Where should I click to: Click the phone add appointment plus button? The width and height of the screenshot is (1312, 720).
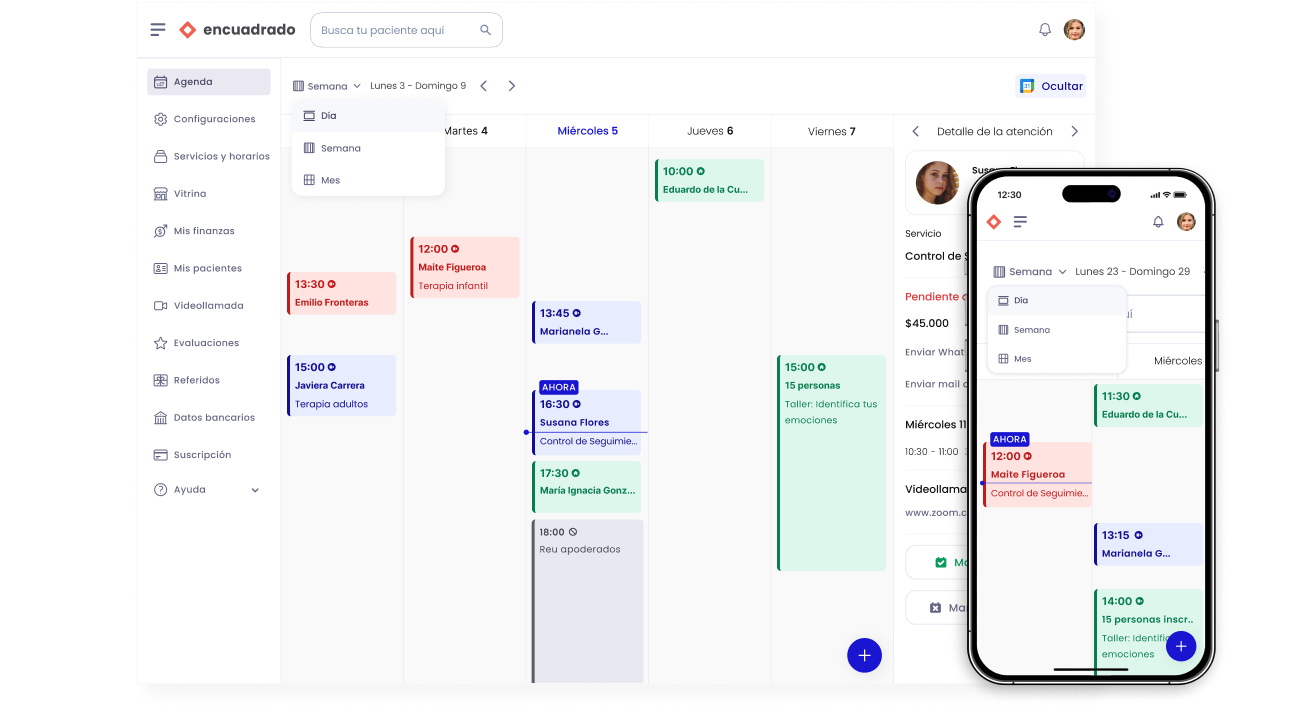point(1181,646)
